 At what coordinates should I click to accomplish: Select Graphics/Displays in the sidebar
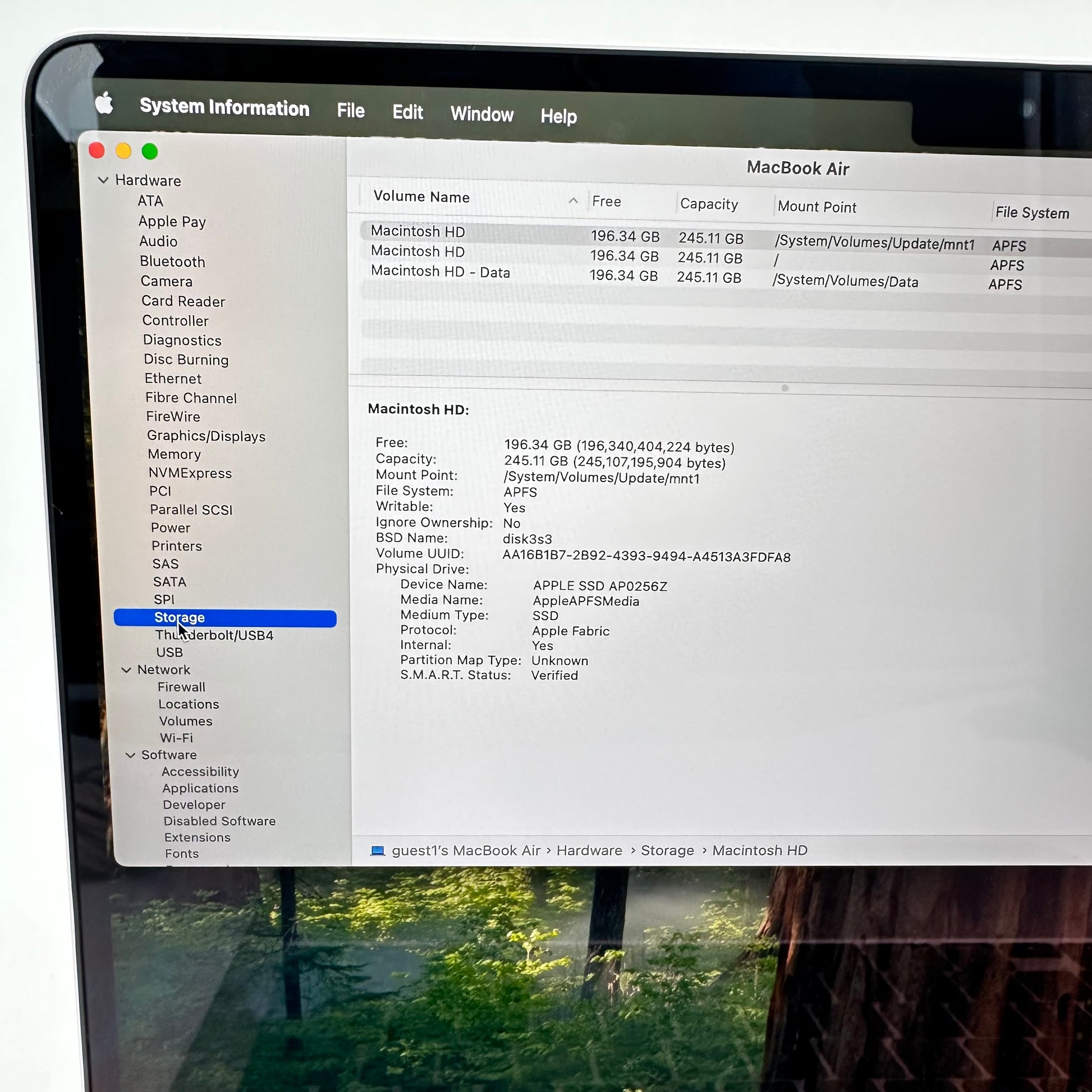click(207, 436)
